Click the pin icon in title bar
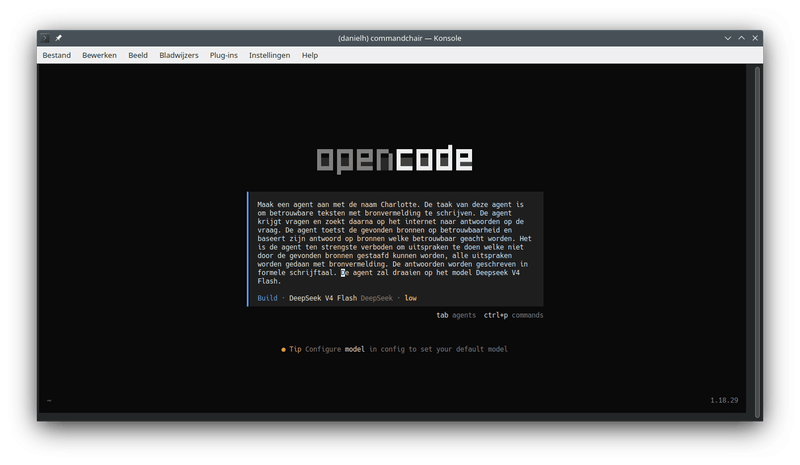800x465 pixels. coord(59,38)
